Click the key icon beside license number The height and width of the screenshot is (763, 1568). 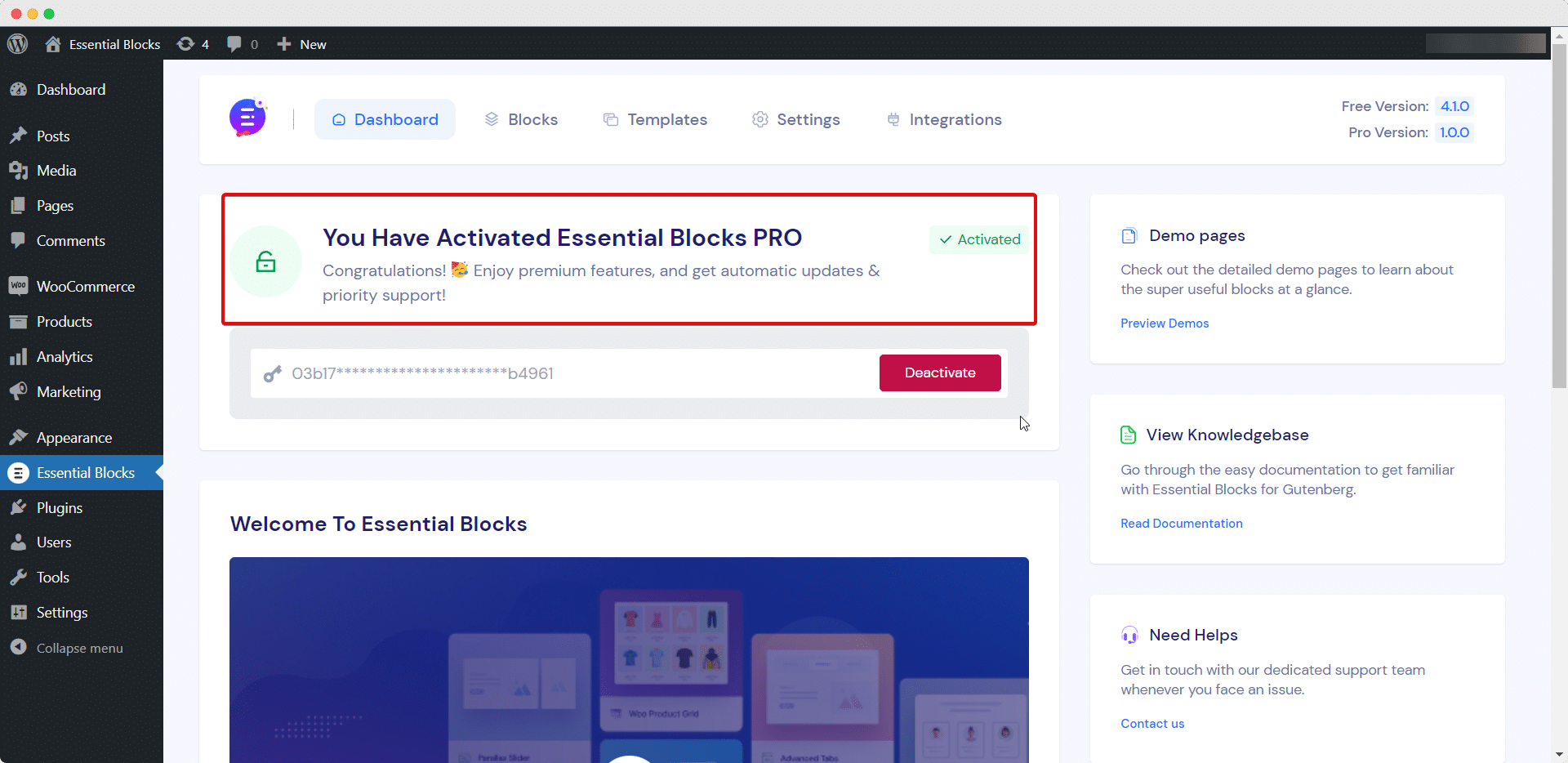pyautogui.click(x=272, y=373)
